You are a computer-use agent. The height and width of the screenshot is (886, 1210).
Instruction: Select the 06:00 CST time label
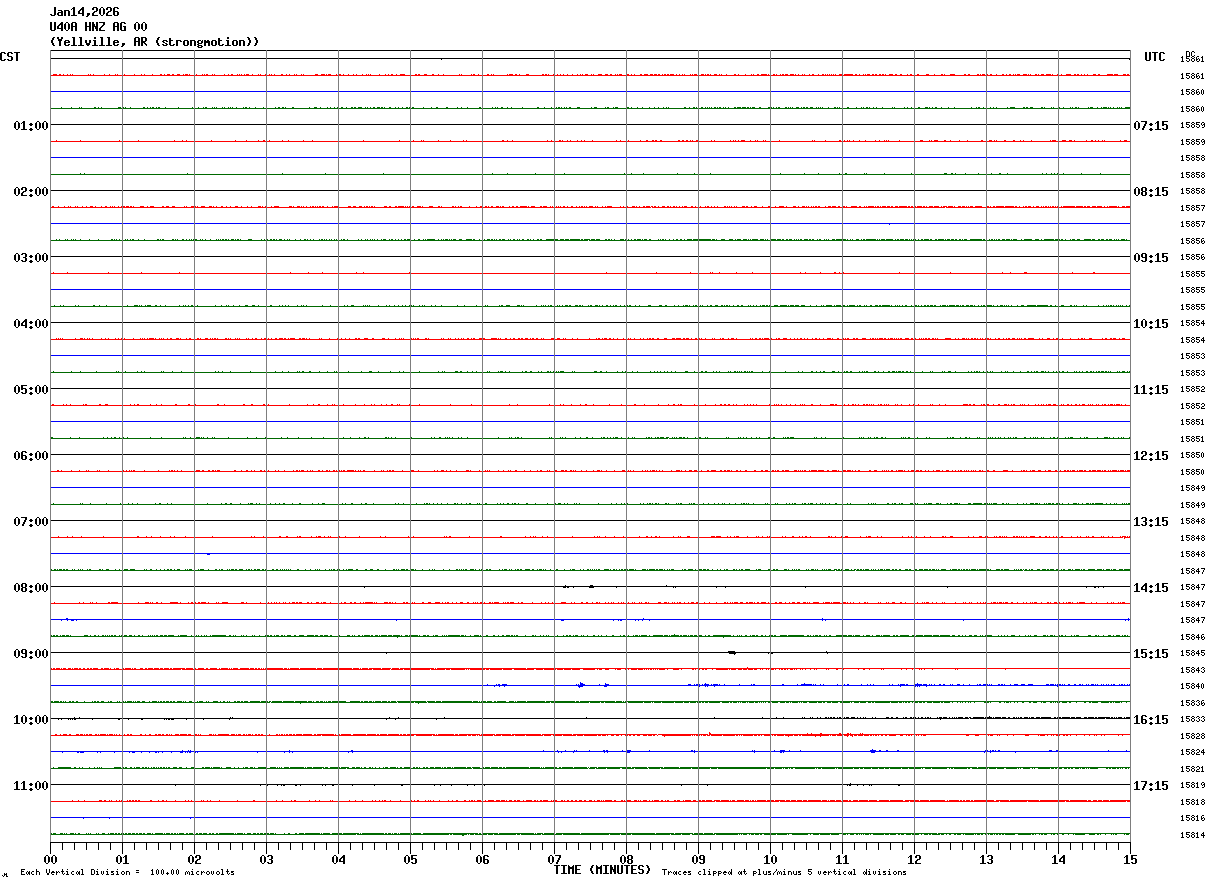click(31, 455)
